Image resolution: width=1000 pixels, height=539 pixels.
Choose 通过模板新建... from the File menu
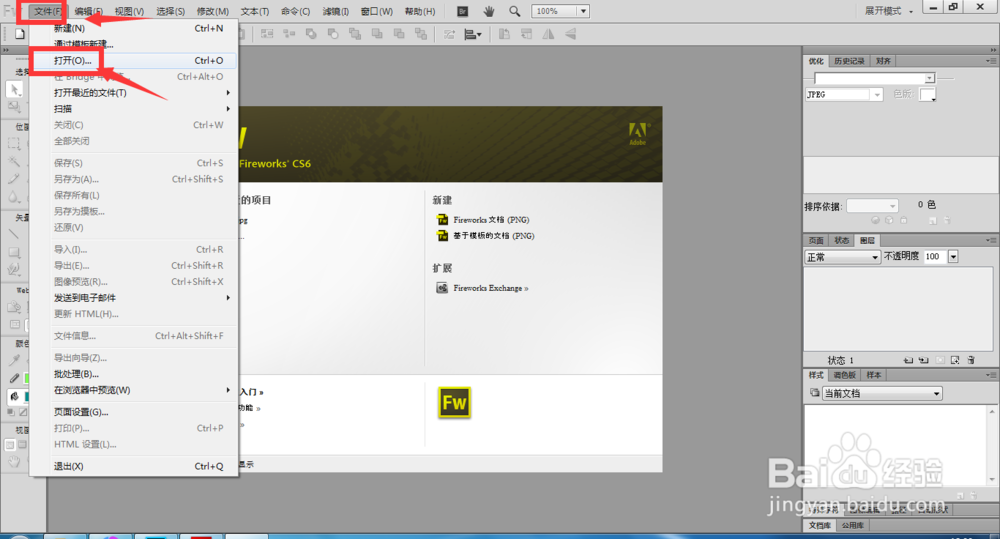tap(142, 44)
